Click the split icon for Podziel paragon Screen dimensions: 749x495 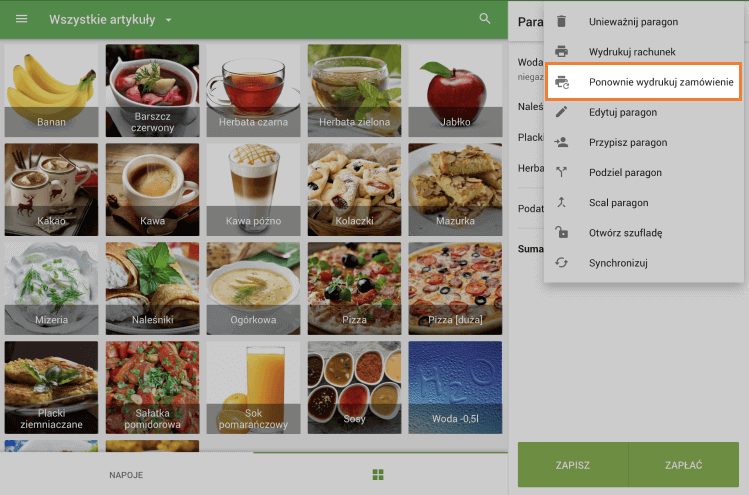[562, 172]
